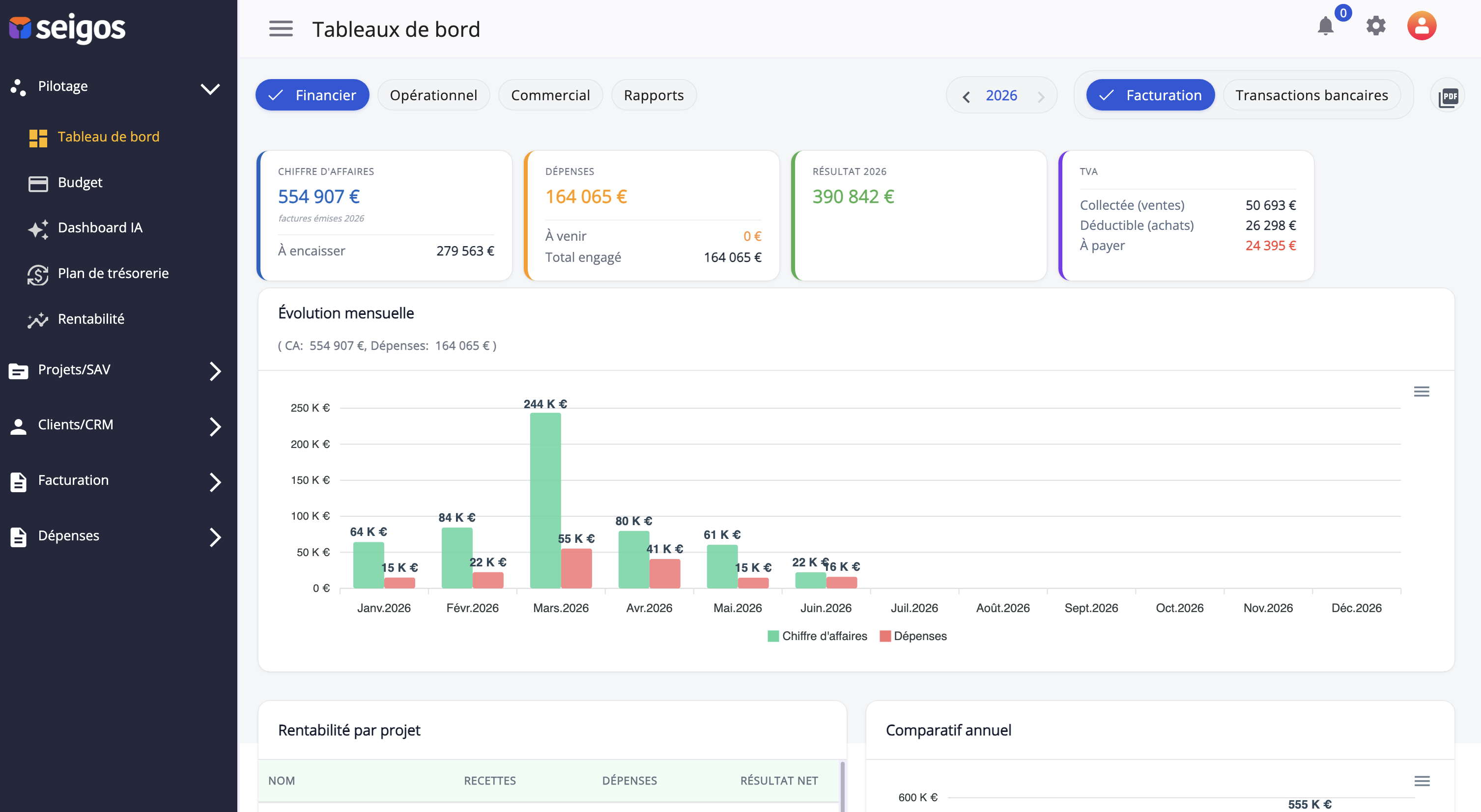Click the Dashboard IA sparkle icon
1481x812 pixels.
pyautogui.click(x=38, y=229)
